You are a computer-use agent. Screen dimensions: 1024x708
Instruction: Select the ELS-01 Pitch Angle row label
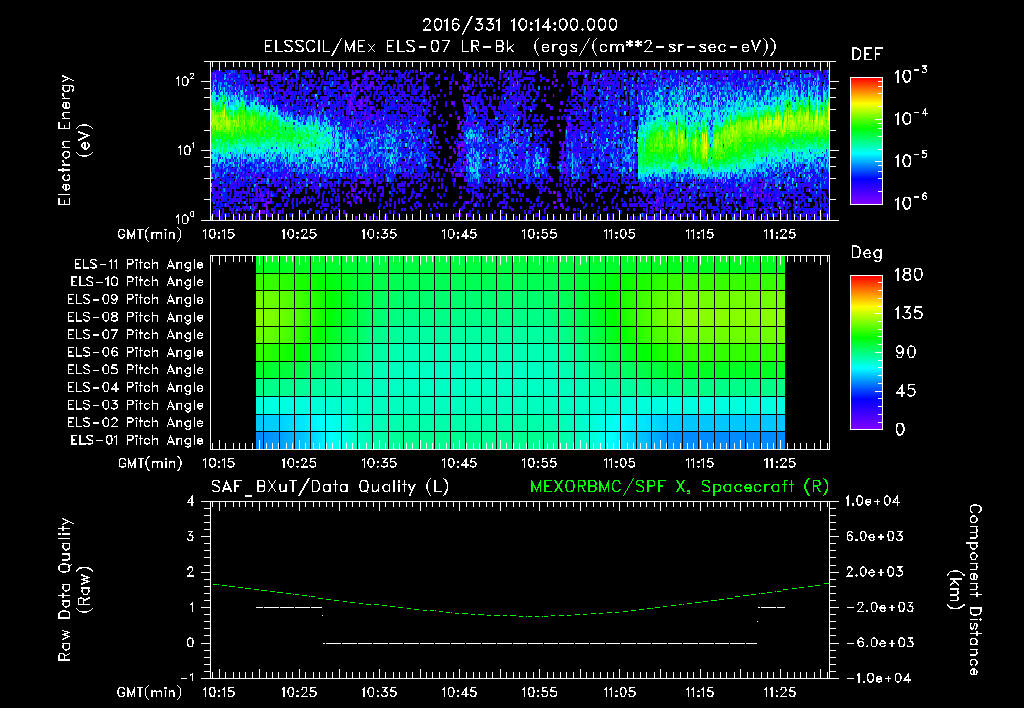pos(136,440)
